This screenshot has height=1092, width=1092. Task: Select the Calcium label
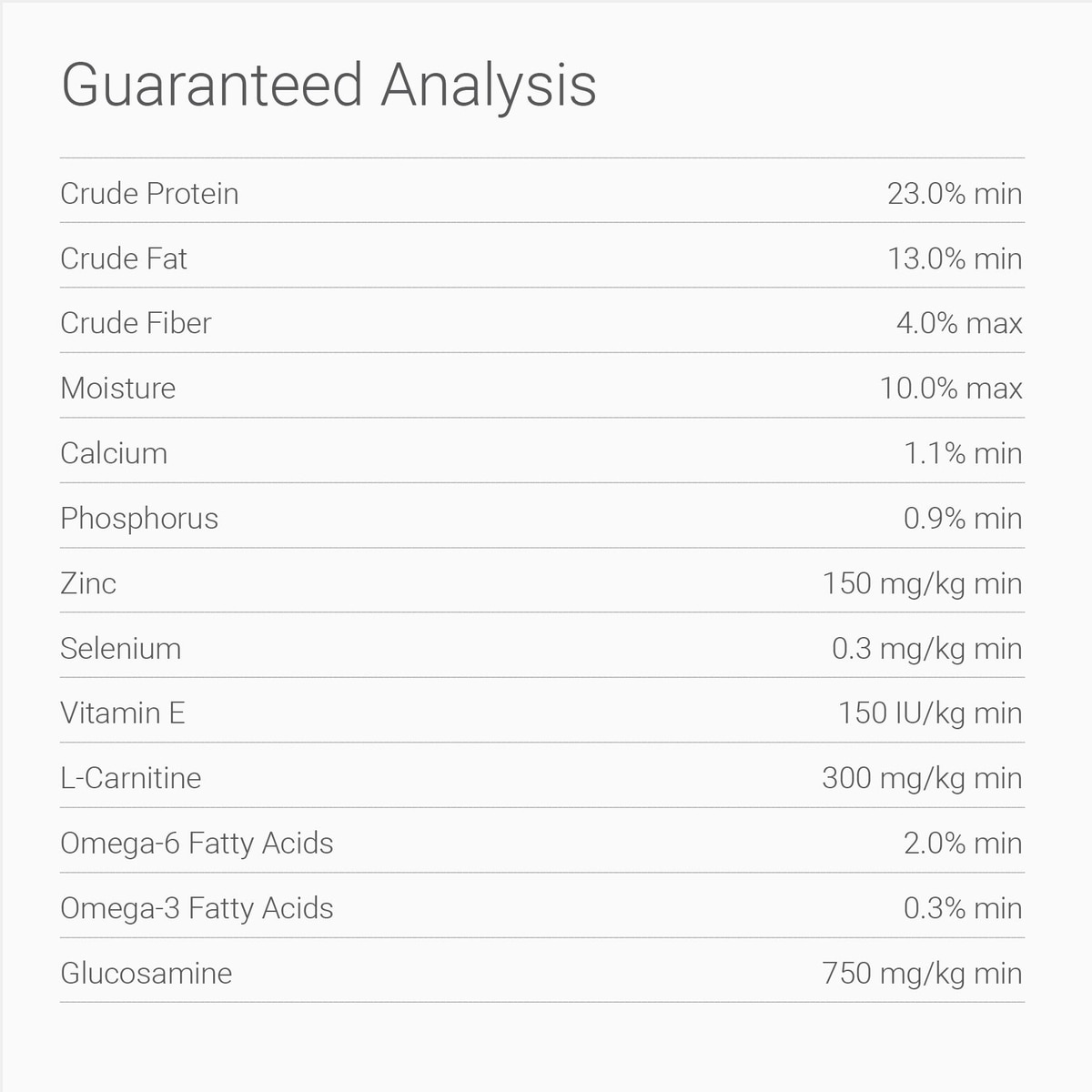tap(114, 453)
